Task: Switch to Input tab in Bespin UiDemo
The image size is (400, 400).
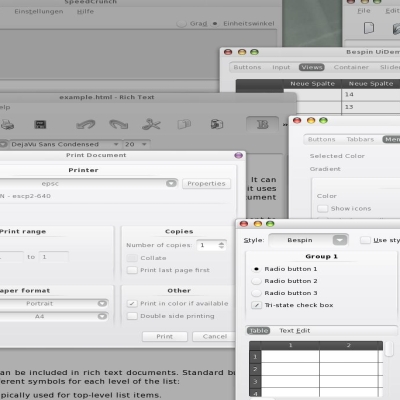Action: pyautogui.click(x=281, y=67)
